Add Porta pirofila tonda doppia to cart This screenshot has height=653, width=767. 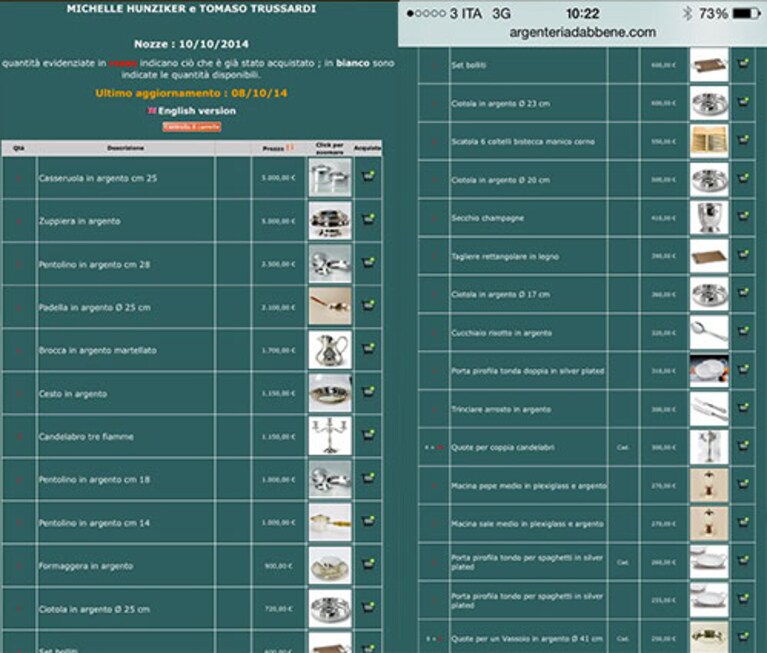pyautogui.click(x=743, y=369)
